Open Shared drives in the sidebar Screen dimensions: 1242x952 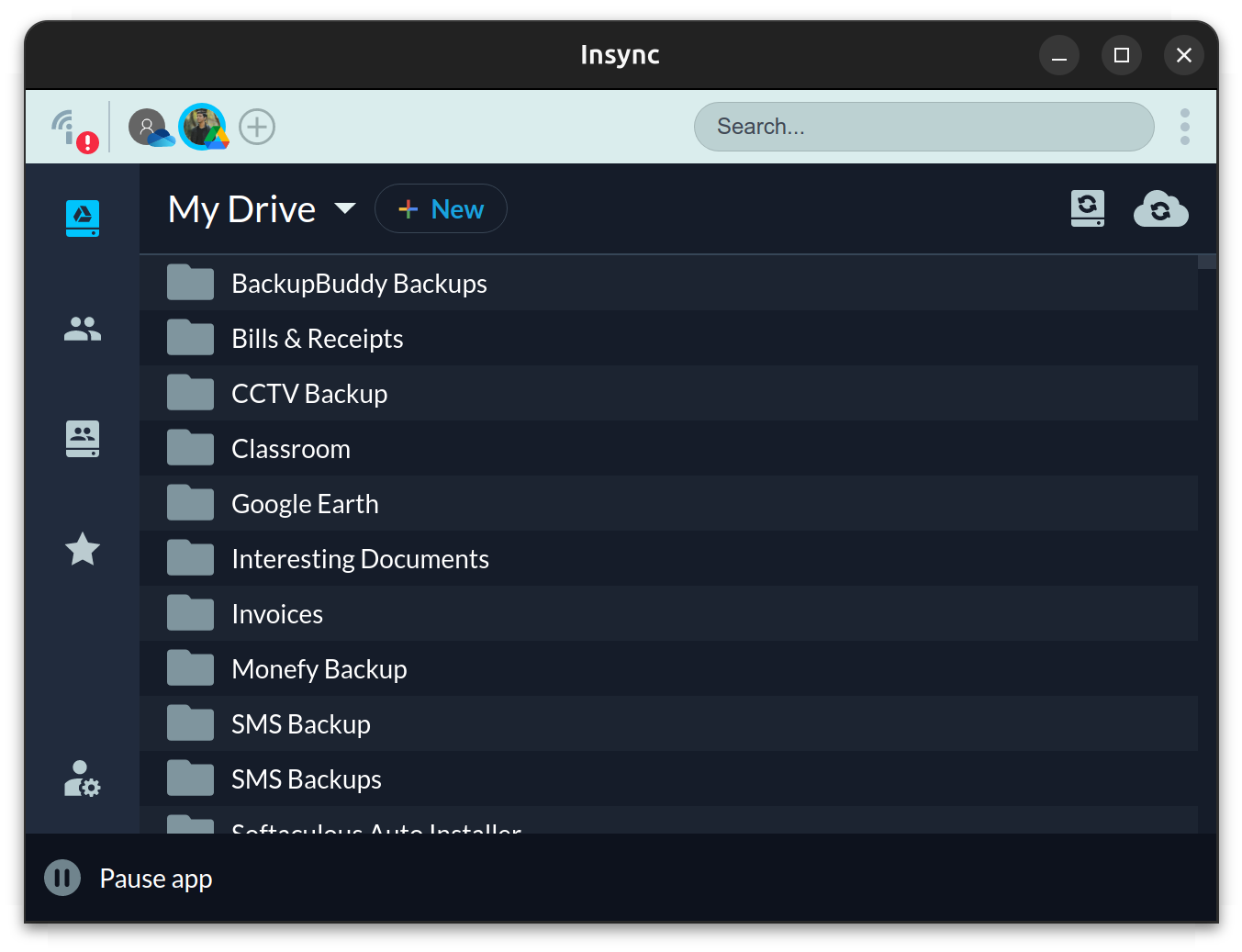pos(83,439)
